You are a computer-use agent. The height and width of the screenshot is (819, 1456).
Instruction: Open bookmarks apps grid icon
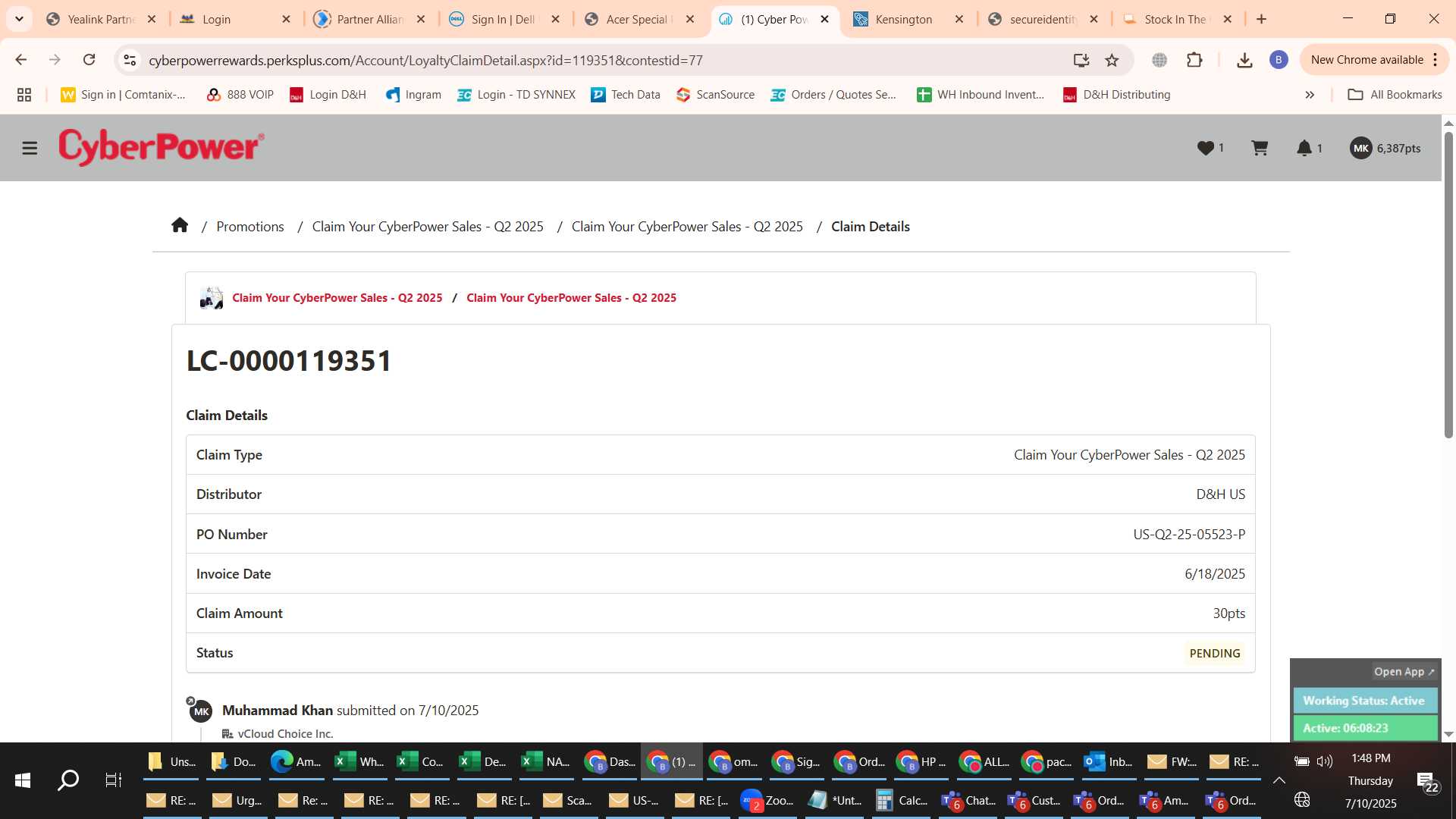(24, 95)
